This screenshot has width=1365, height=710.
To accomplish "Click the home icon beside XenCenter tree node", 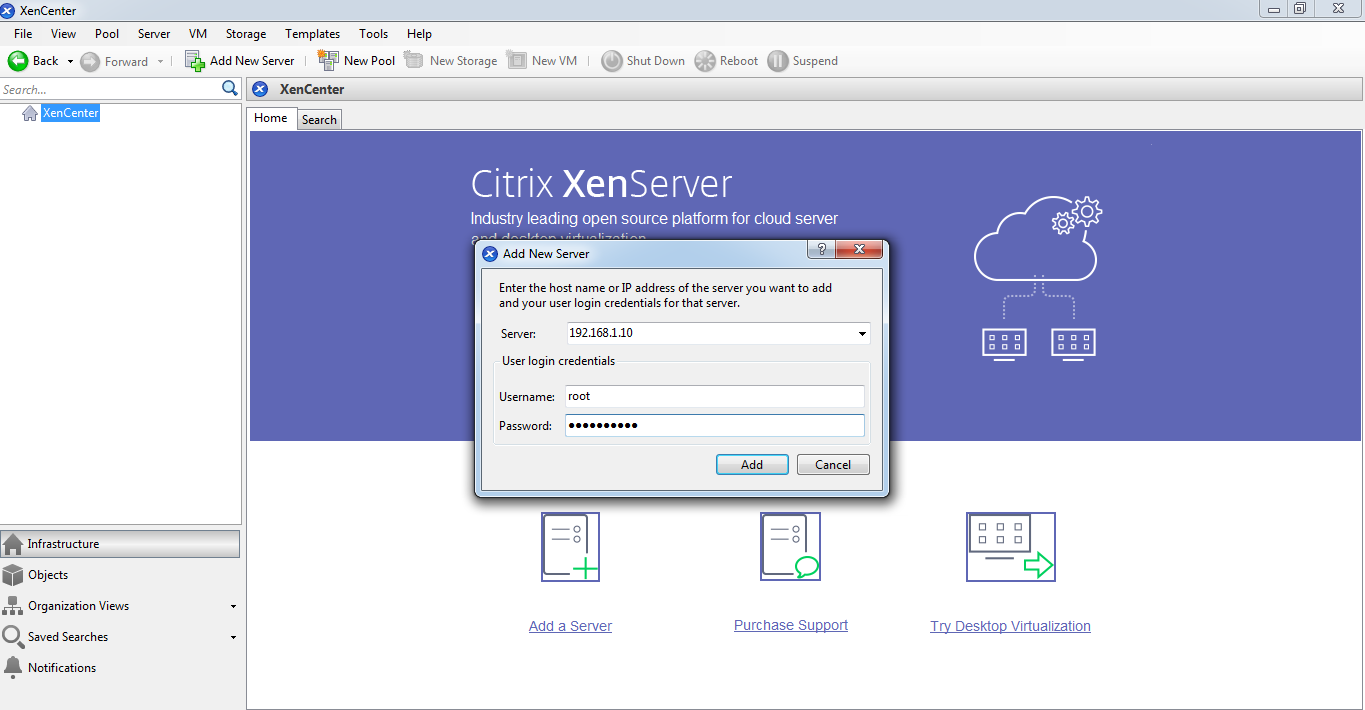I will pyautogui.click(x=30, y=113).
